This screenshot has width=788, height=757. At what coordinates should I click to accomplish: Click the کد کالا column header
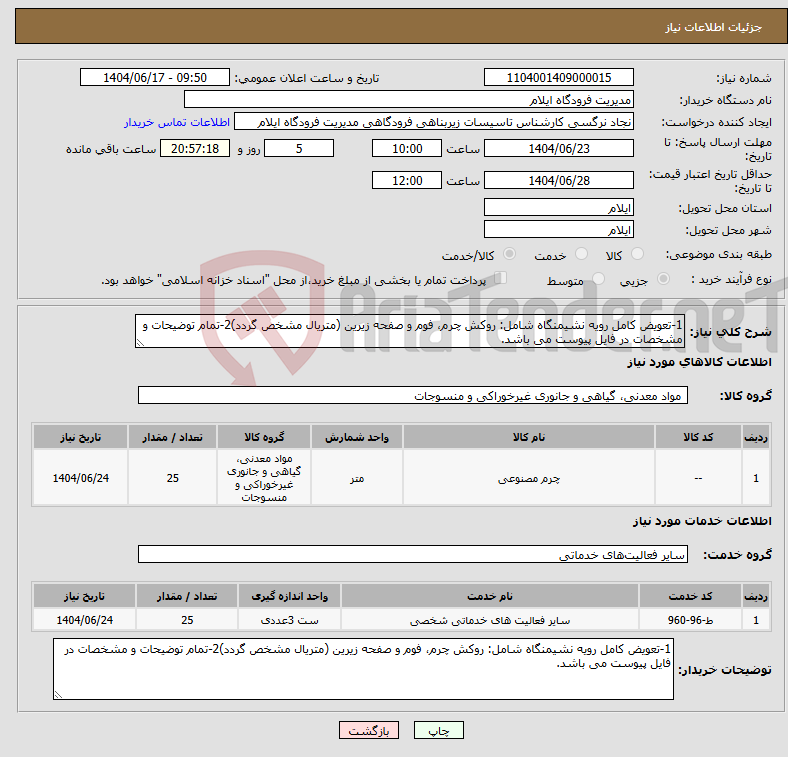(x=698, y=437)
